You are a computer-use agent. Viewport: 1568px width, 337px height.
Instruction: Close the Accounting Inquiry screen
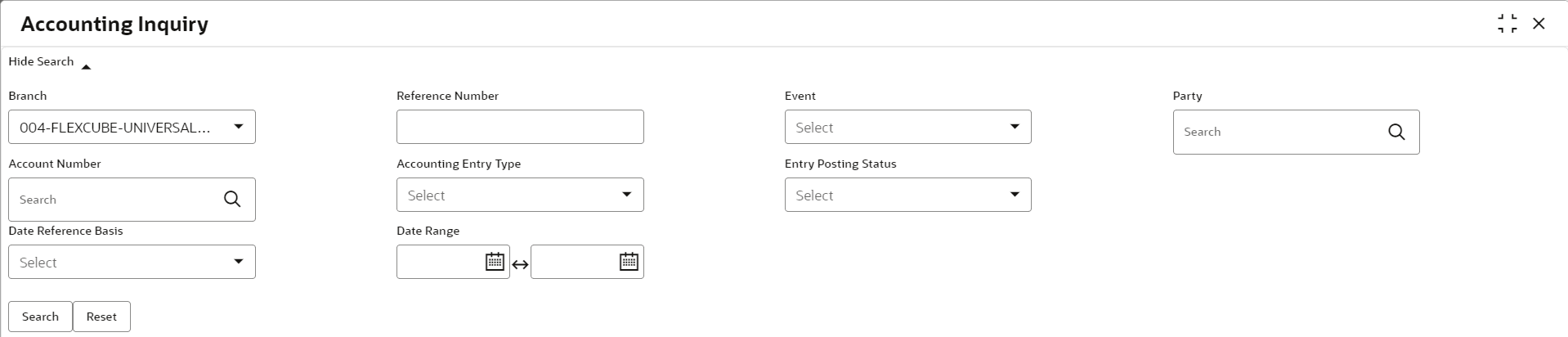coord(1539,24)
